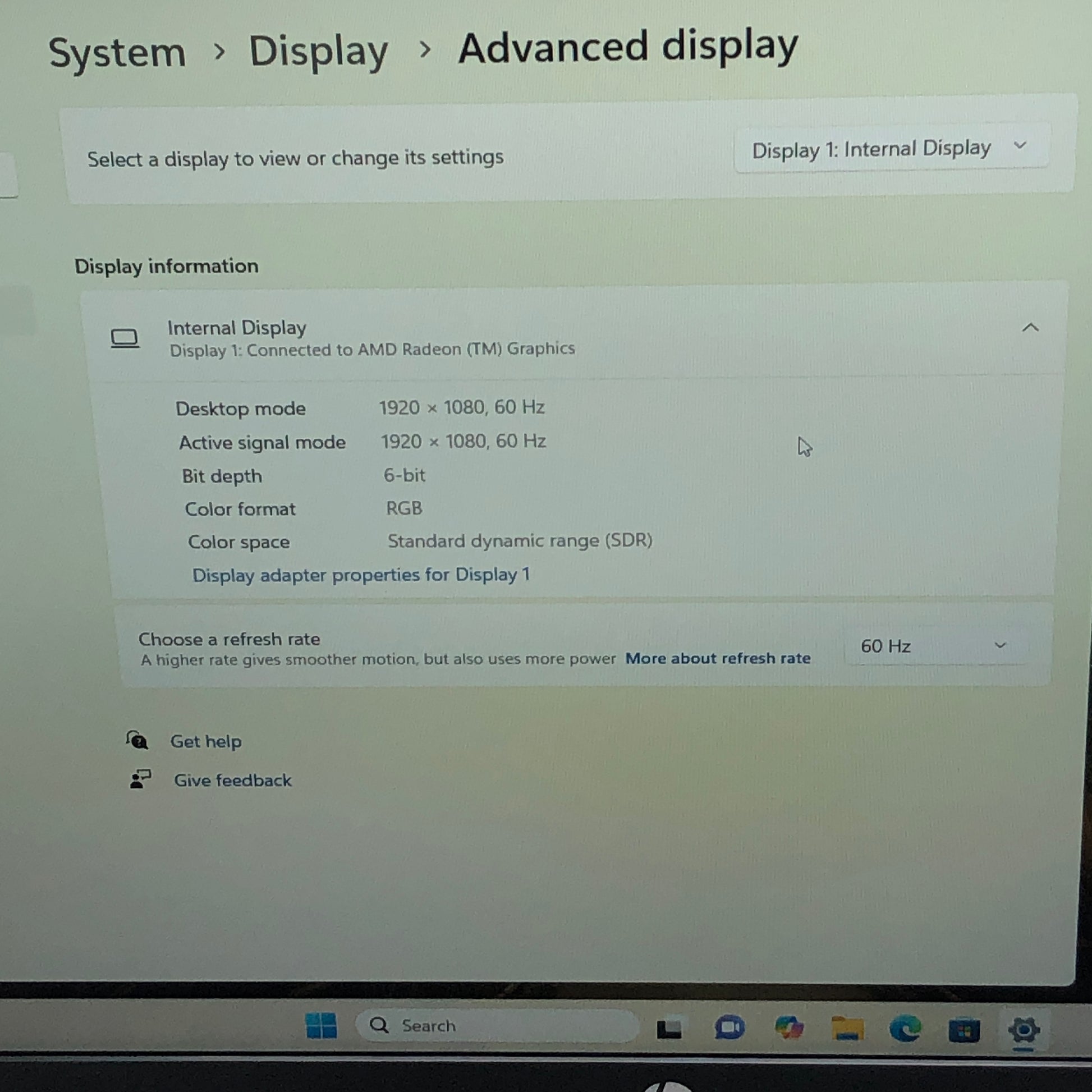Click the Get help icon
1092x1092 pixels.
(137, 740)
